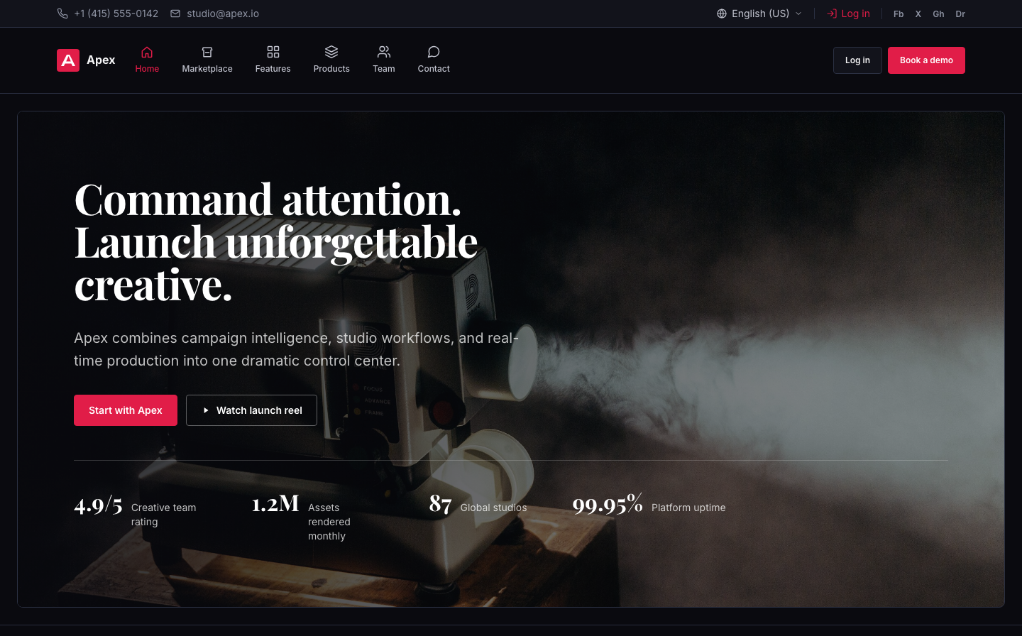This screenshot has height=636, width=1022.
Task: Click the paragraph starting Apex combines campaign
Action: (x=296, y=349)
